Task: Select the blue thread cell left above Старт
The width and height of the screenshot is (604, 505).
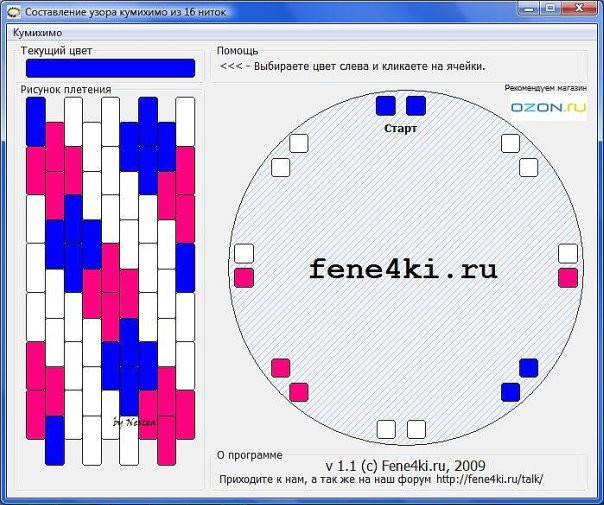Action: 386,106
